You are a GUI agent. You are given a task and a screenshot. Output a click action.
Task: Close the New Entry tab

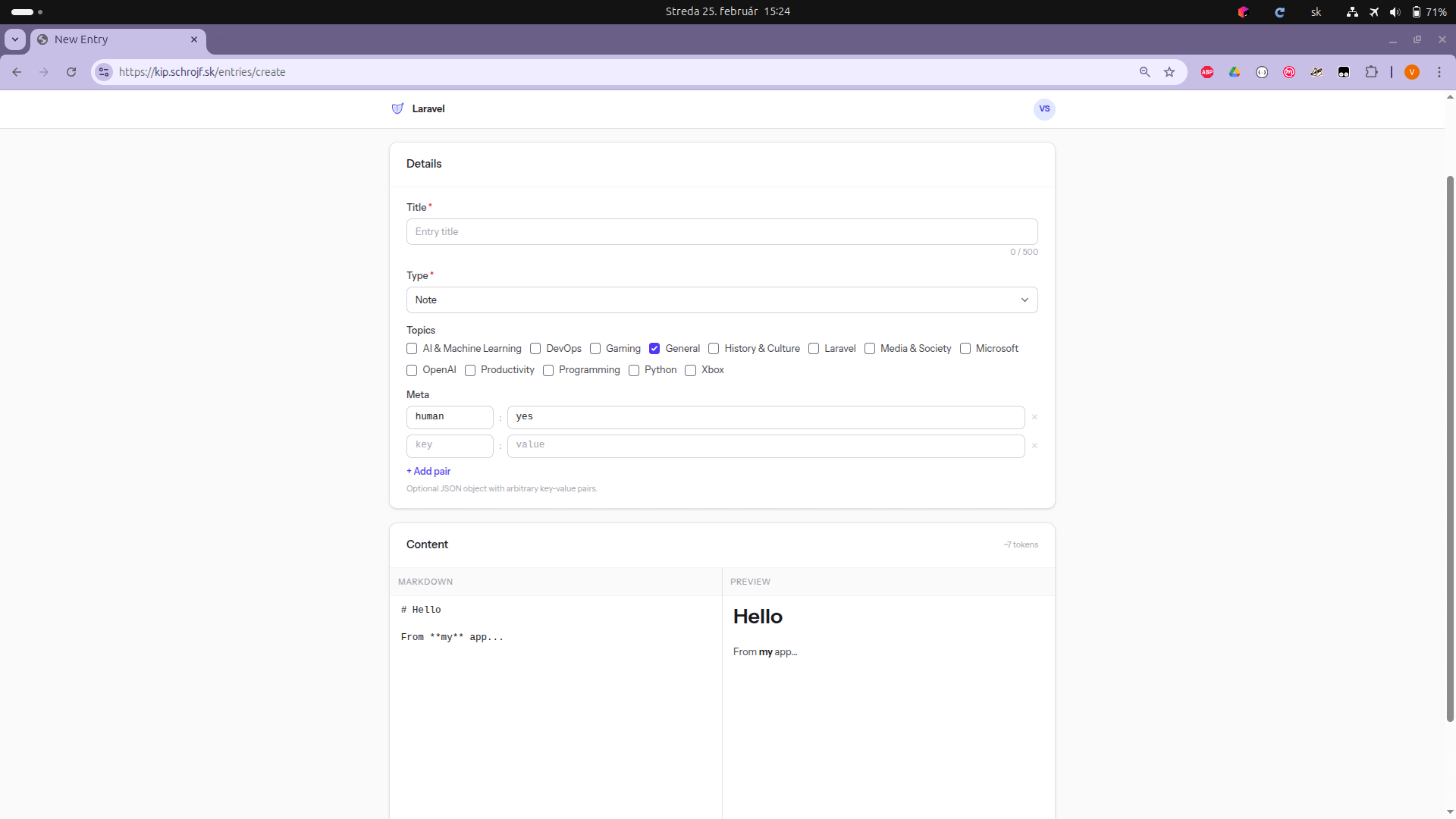click(194, 39)
